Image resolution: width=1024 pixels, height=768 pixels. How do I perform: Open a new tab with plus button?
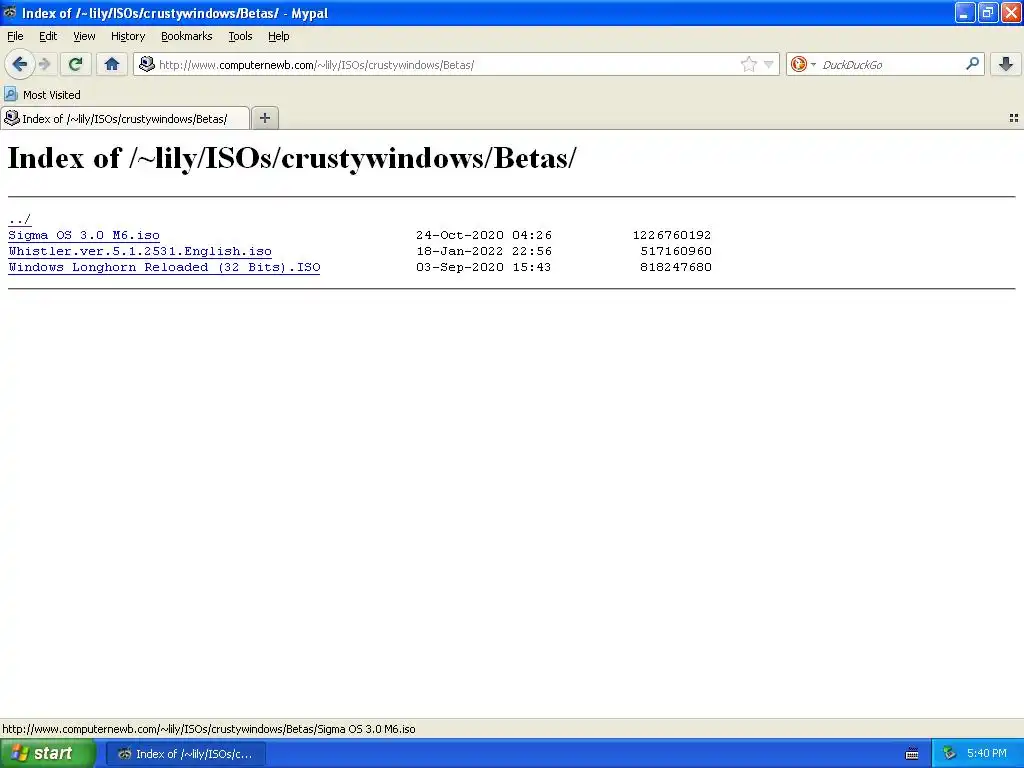264,118
